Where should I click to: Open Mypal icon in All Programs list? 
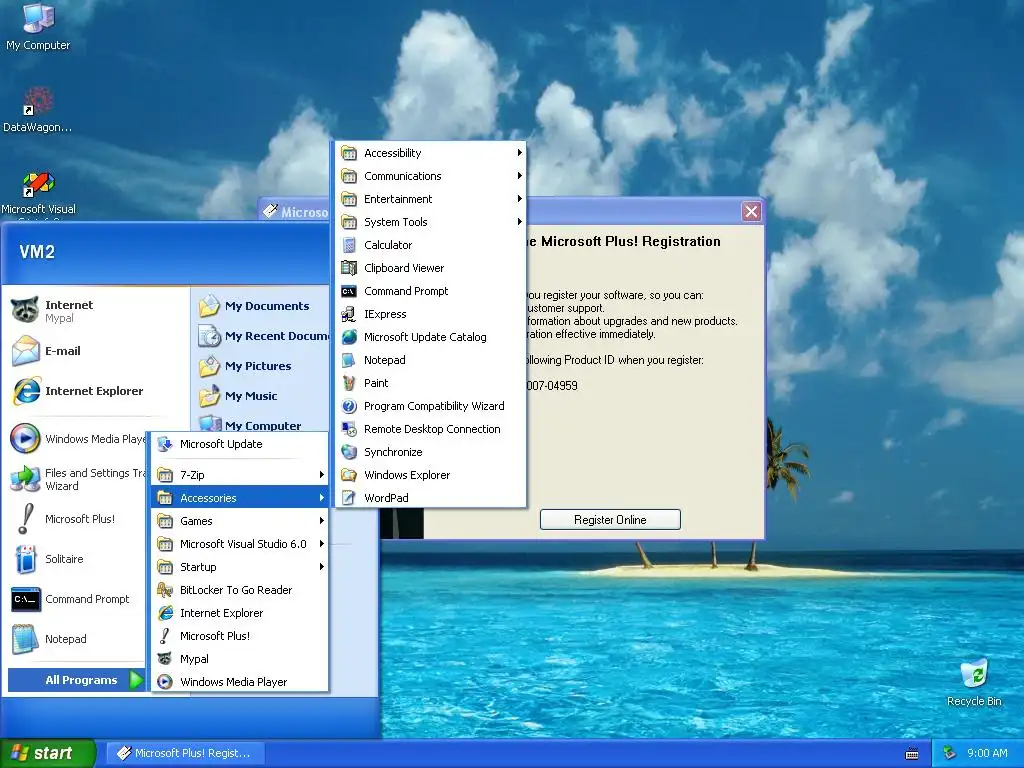pyautogui.click(x=165, y=659)
